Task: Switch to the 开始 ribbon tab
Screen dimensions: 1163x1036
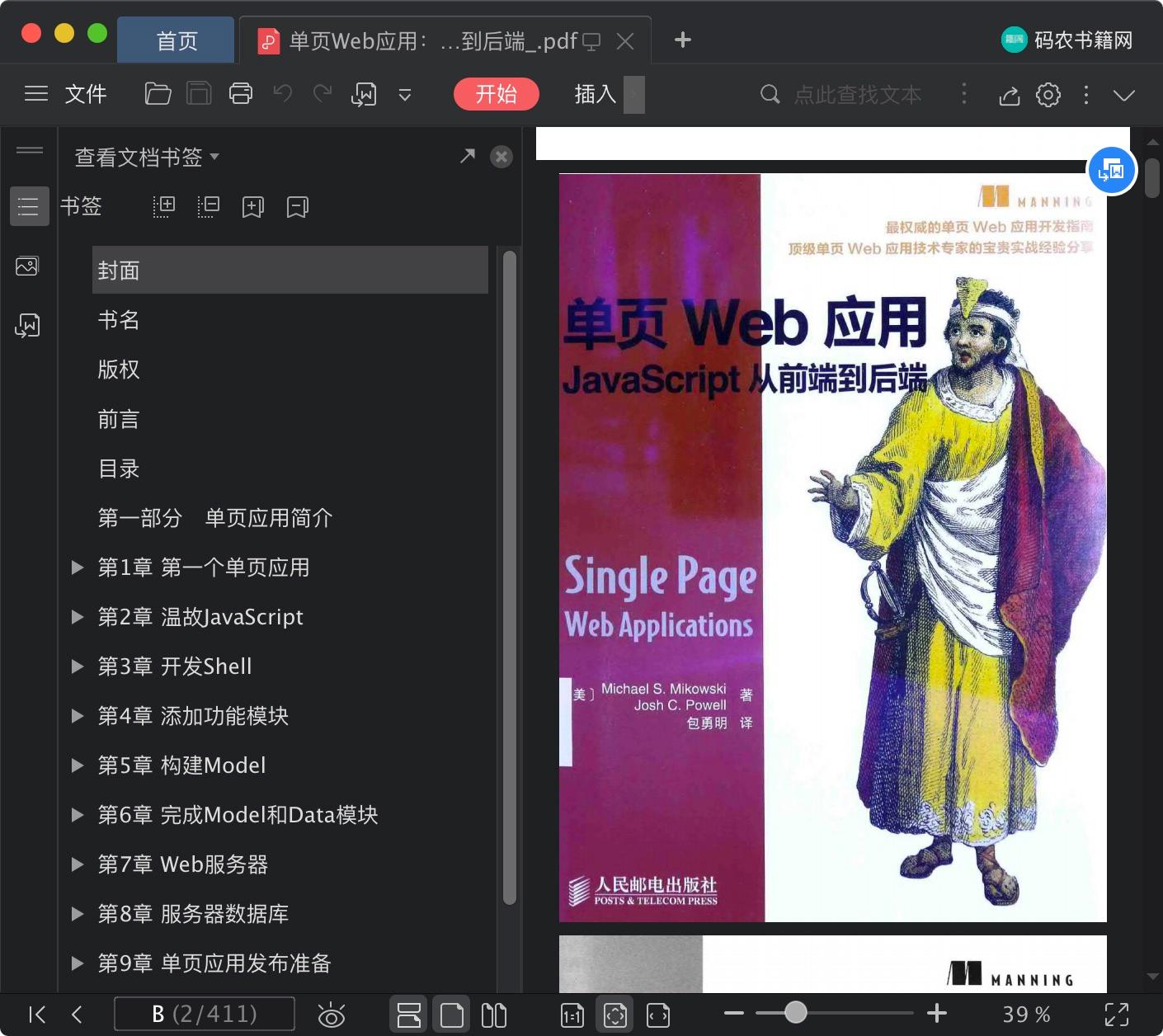Action: (497, 94)
